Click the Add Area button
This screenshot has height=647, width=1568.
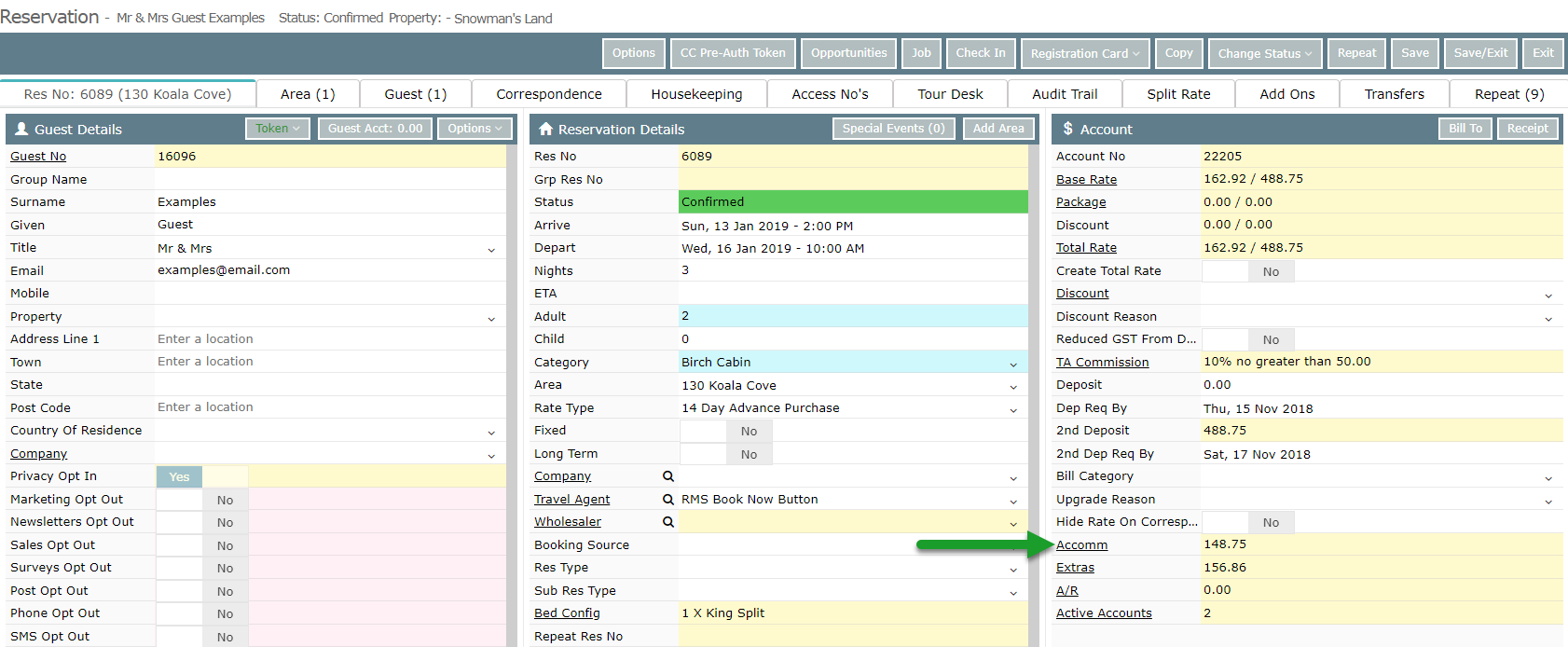pyautogui.click(x=998, y=129)
